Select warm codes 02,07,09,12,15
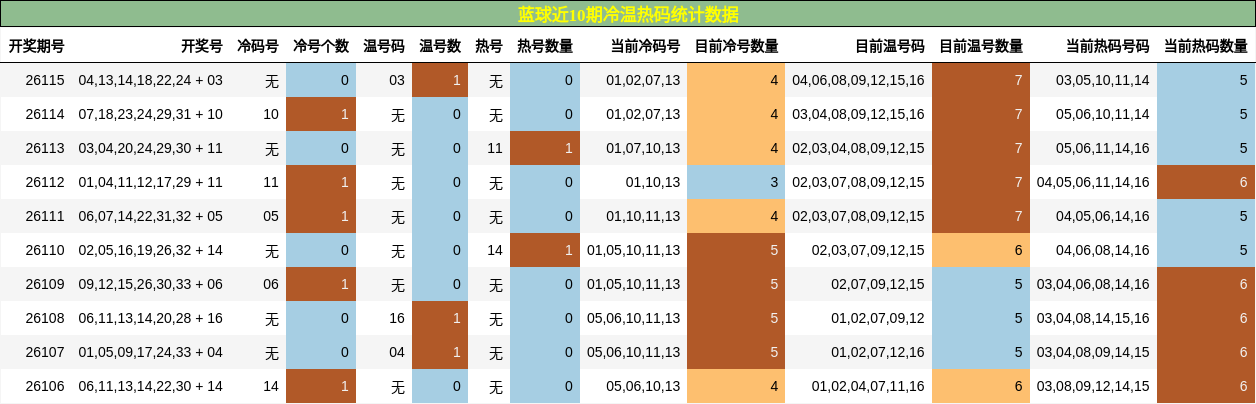This screenshot has width=1256, height=404. pyautogui.click(x=878, y=284)
